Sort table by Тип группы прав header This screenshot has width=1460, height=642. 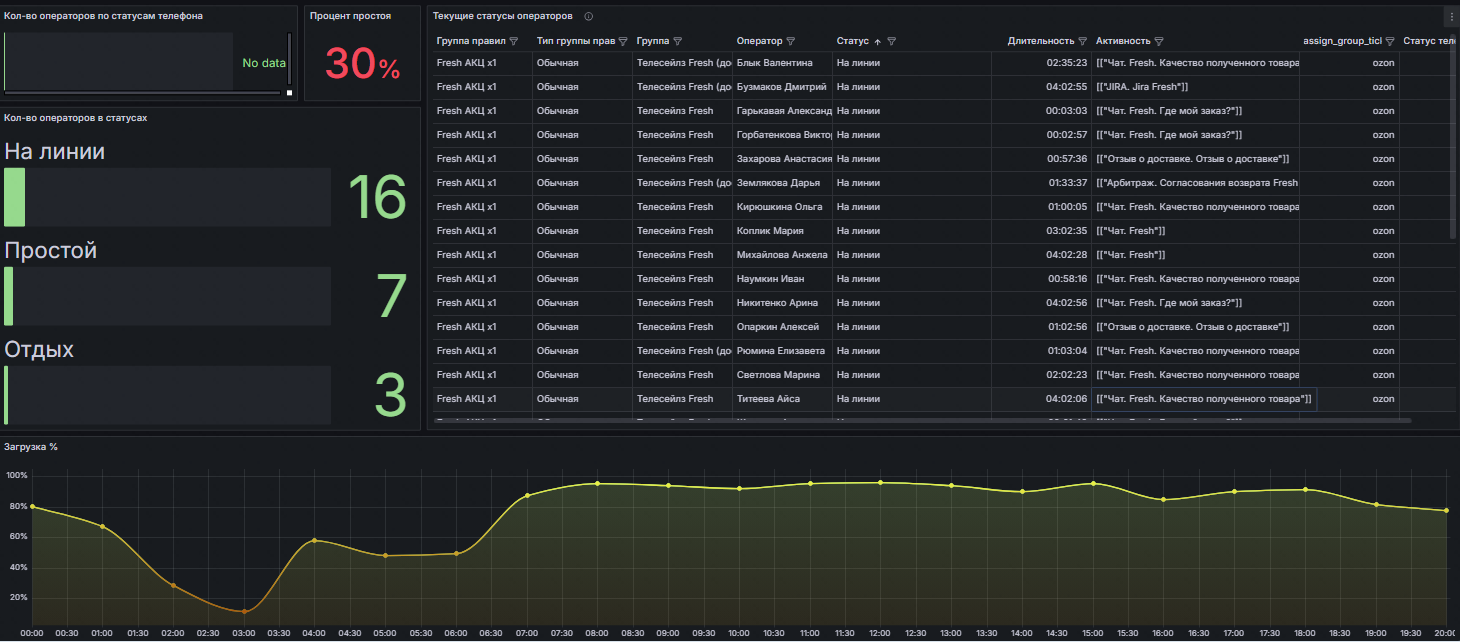coord(576,41)
